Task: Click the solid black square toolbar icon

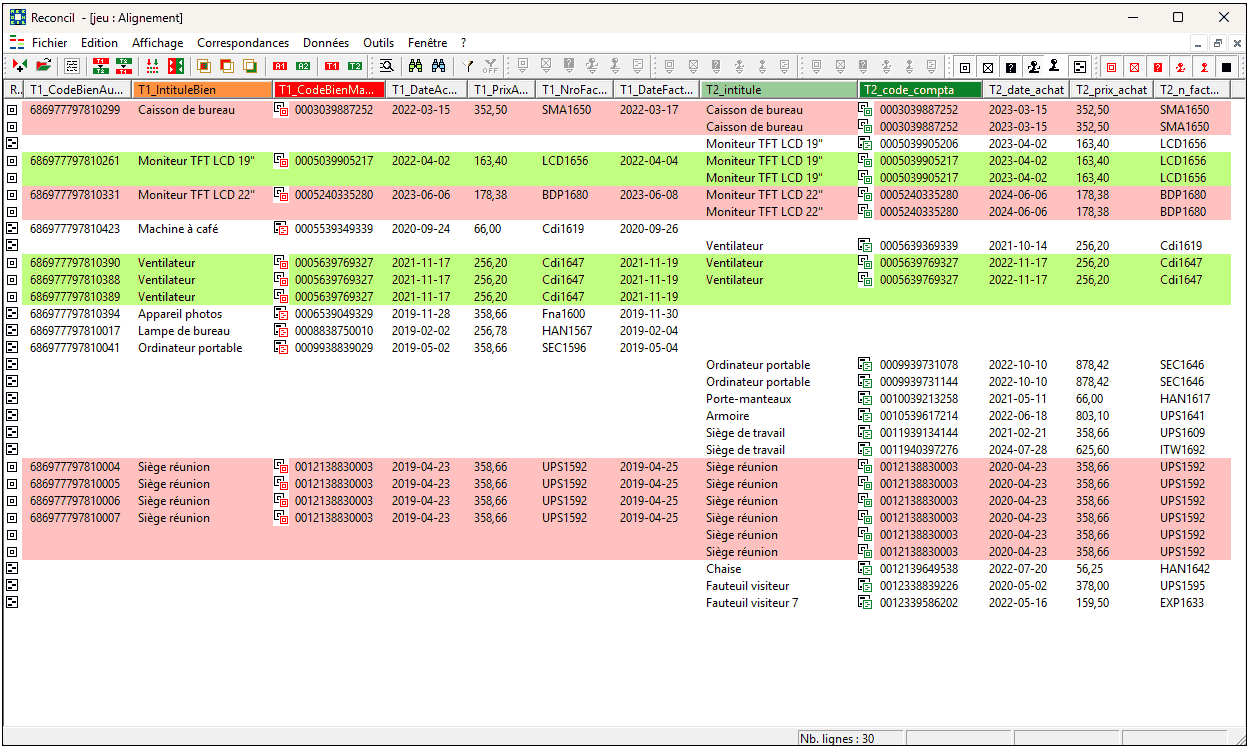Action: pos(1226,67)
